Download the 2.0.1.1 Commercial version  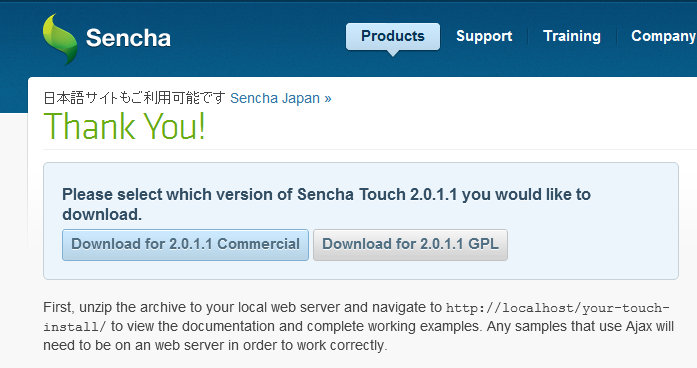185,244
